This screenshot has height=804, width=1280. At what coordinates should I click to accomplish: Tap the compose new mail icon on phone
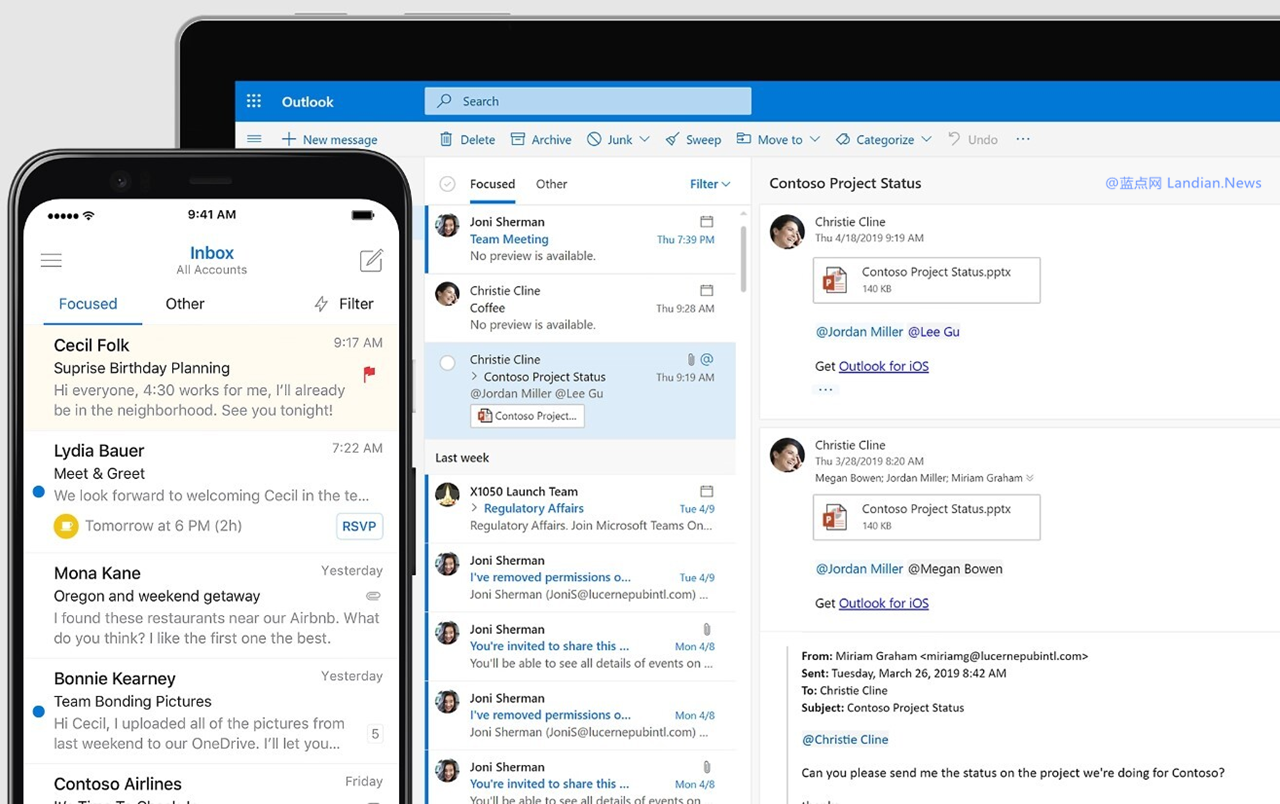click(x=371, y=260)
